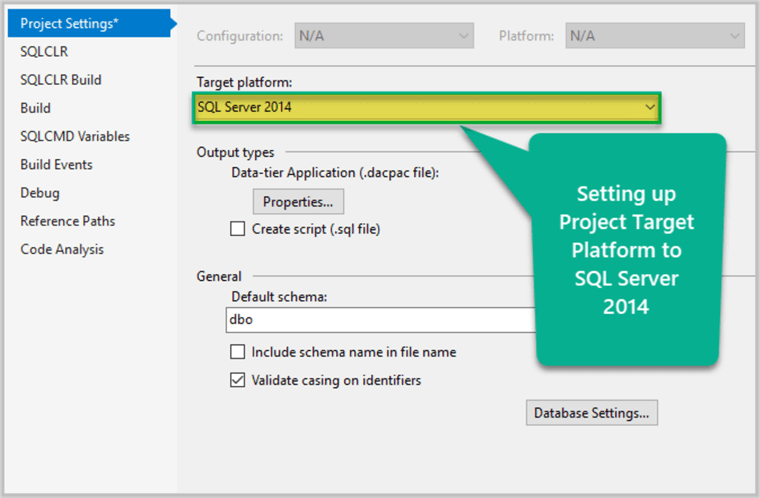Click the Default schema label
The height and width of the screenshot is (498, 760).
click(279, 297)
